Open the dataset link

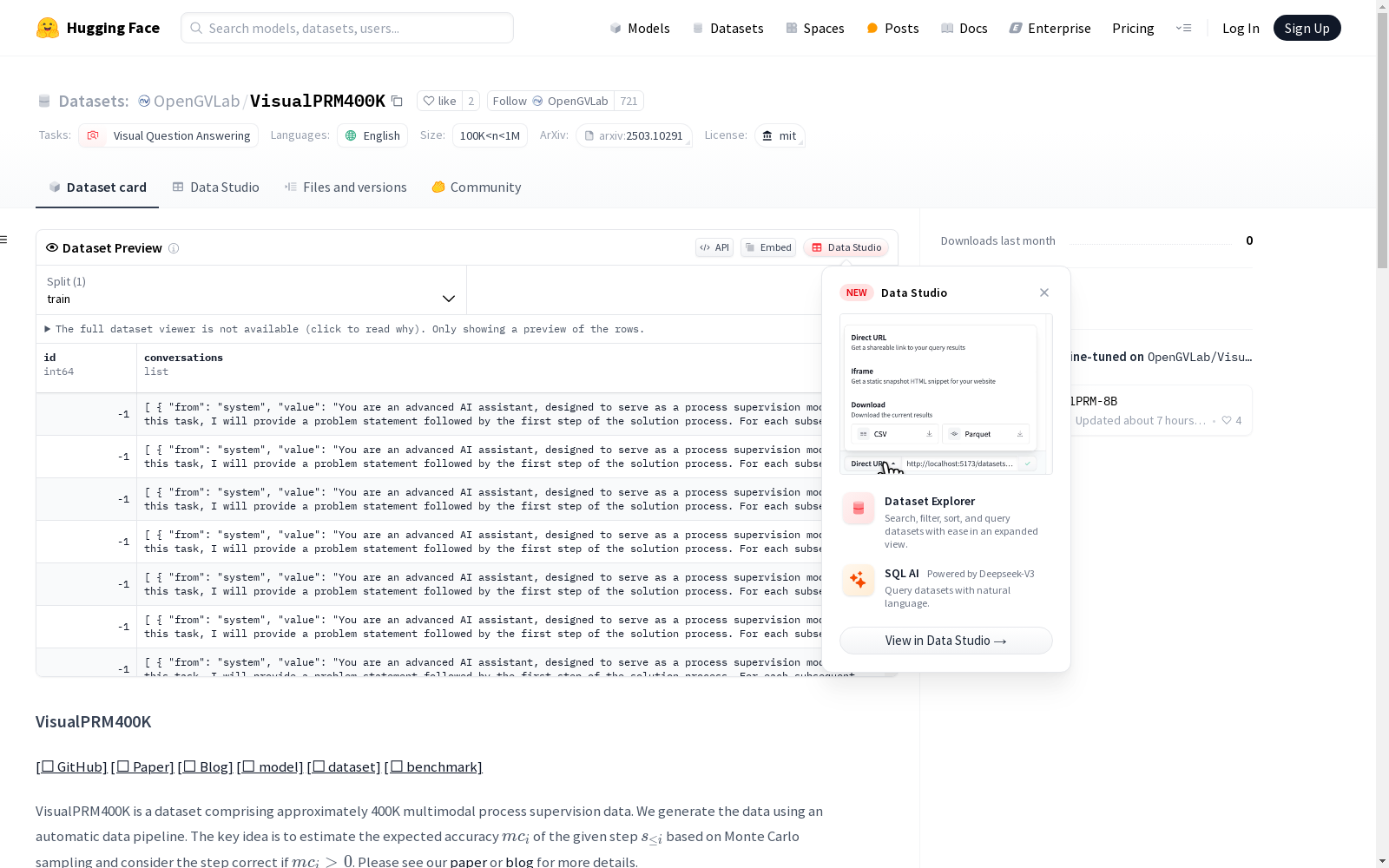(x=344, y=767)
